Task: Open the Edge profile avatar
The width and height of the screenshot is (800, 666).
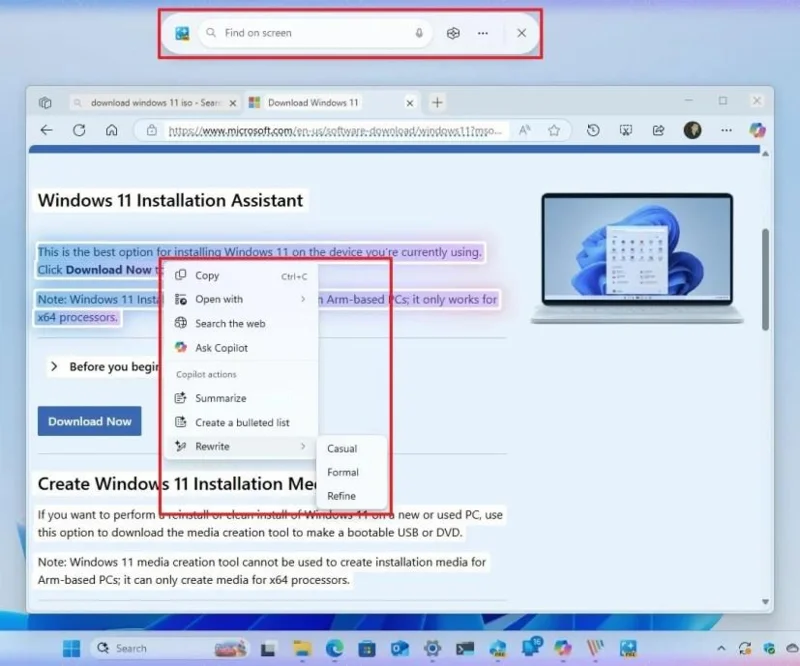Action: pos(692,130)
